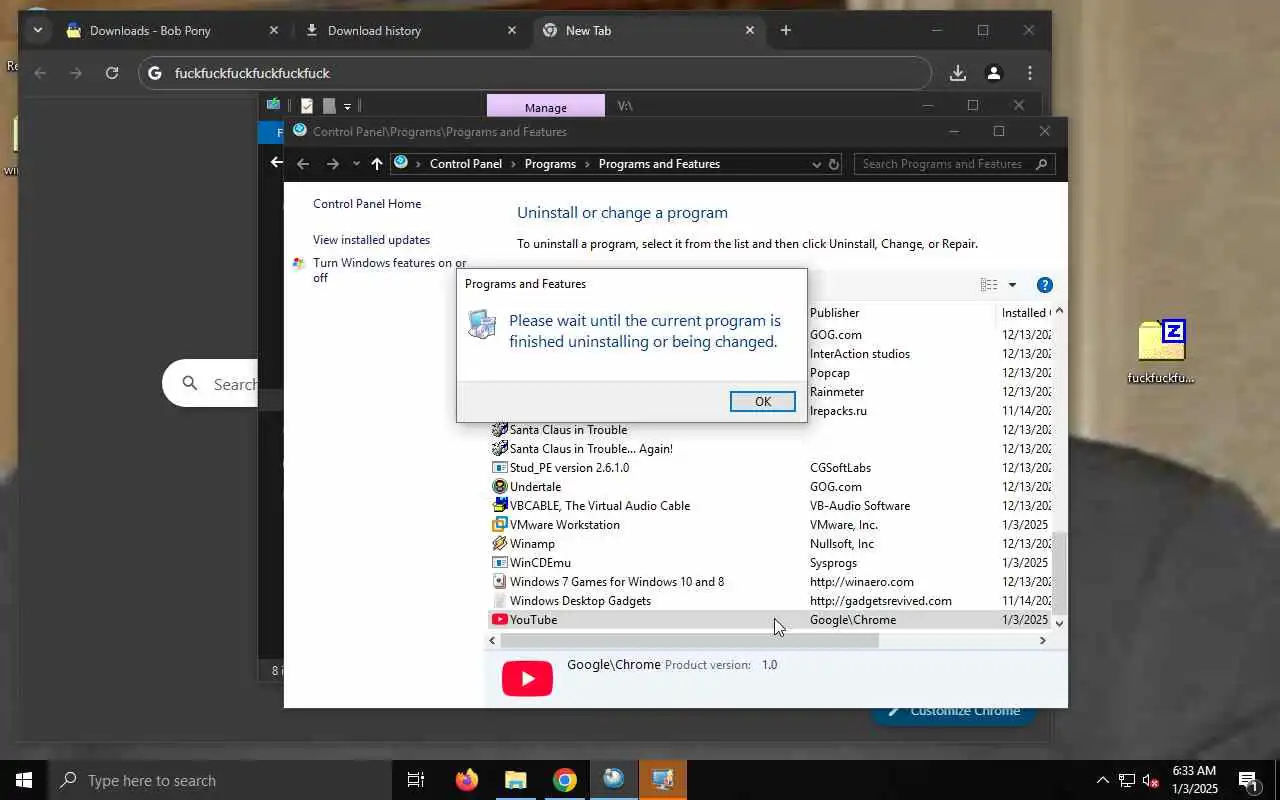This screenshot has height=800, width=1280.
Task: Click the Chrome address bar
Action: point(535,73)
